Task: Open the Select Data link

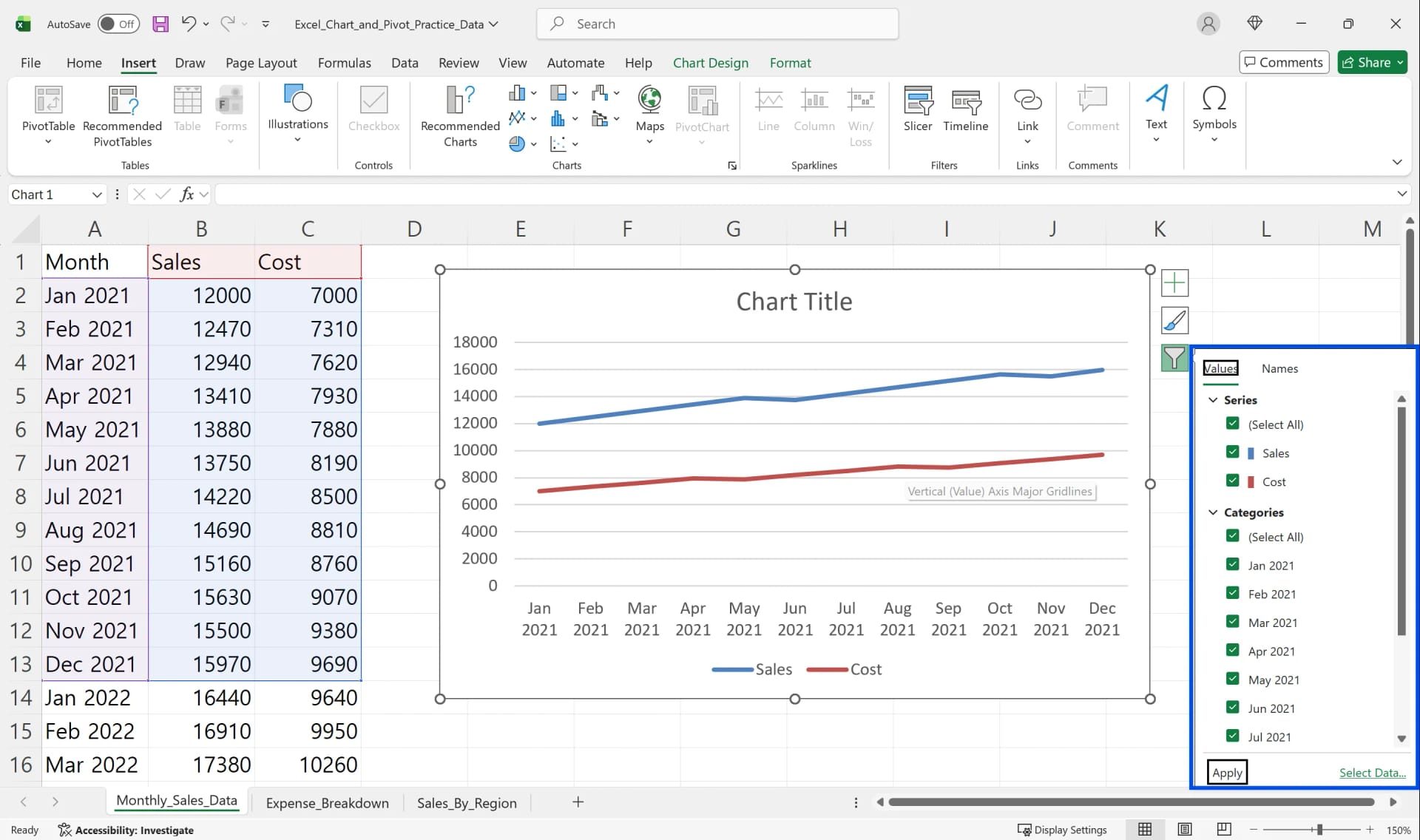Action: click(x=1373, y=772)
